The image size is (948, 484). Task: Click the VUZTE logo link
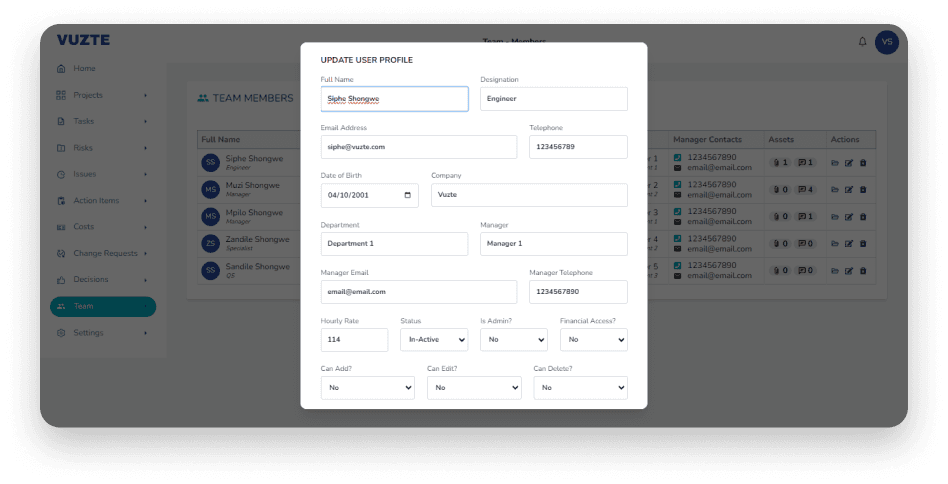(83, 40)
